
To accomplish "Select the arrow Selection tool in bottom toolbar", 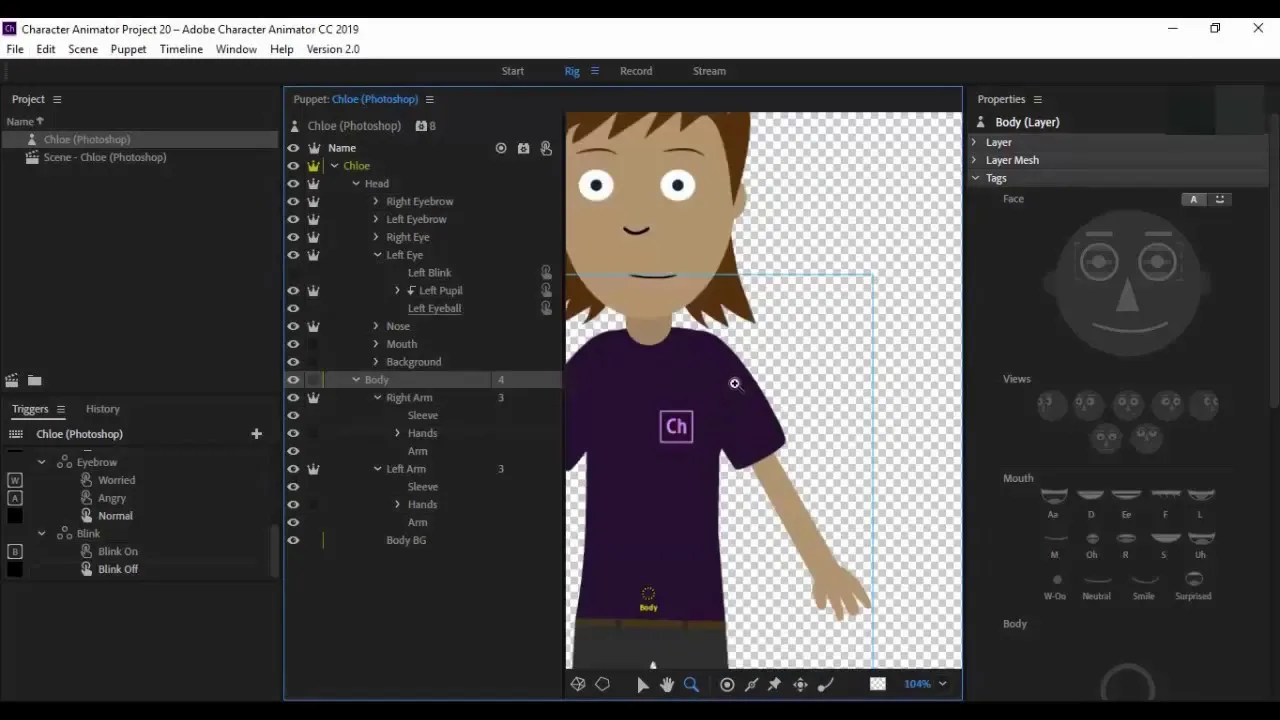I will point(643,684).
